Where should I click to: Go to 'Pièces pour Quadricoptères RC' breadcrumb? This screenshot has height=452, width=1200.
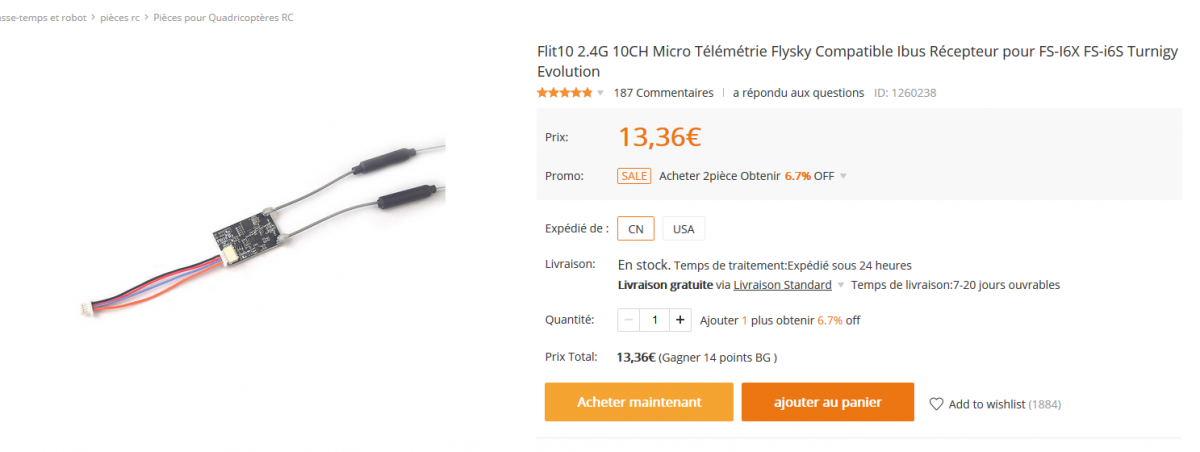(x=223, y=18)
